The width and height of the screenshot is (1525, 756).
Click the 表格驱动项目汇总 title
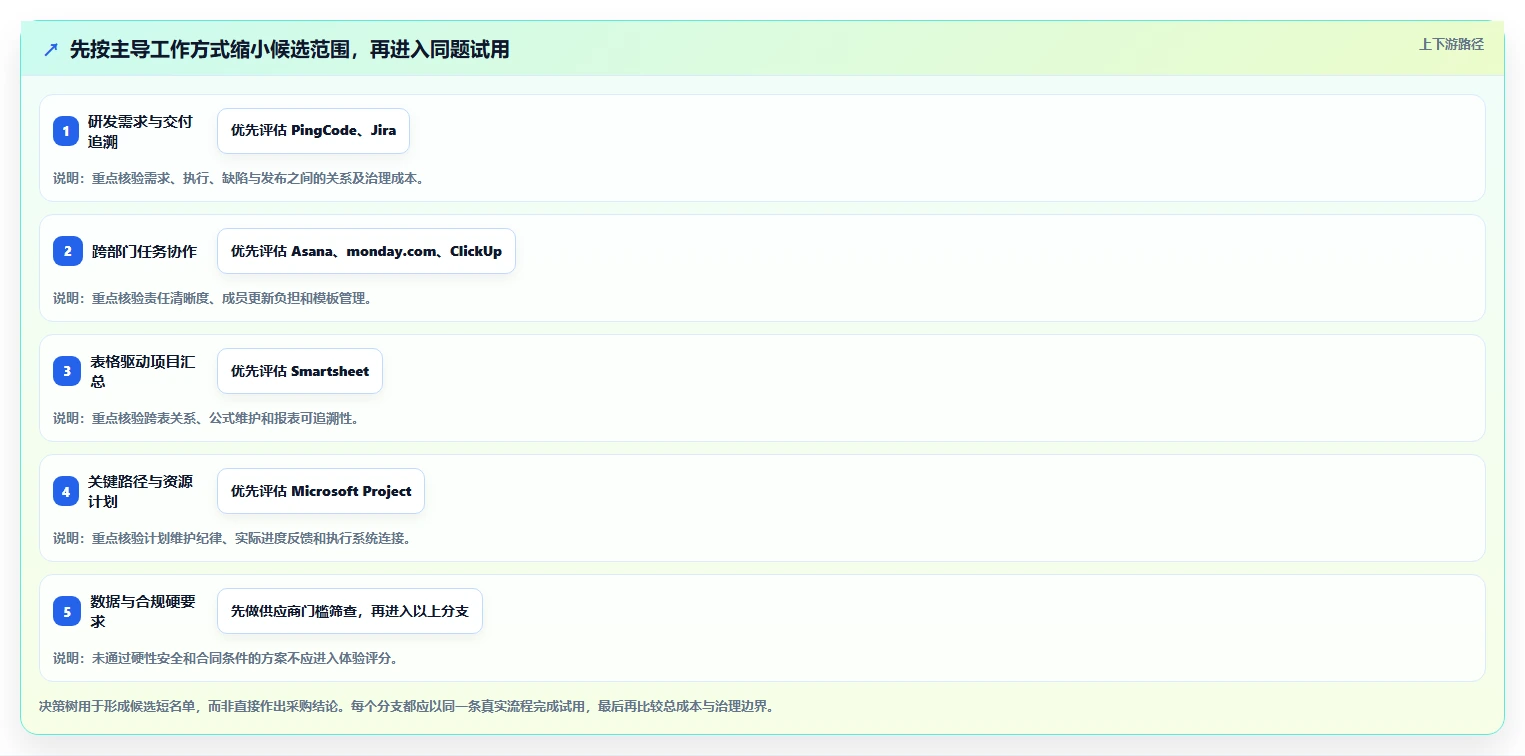pos(142,371)
